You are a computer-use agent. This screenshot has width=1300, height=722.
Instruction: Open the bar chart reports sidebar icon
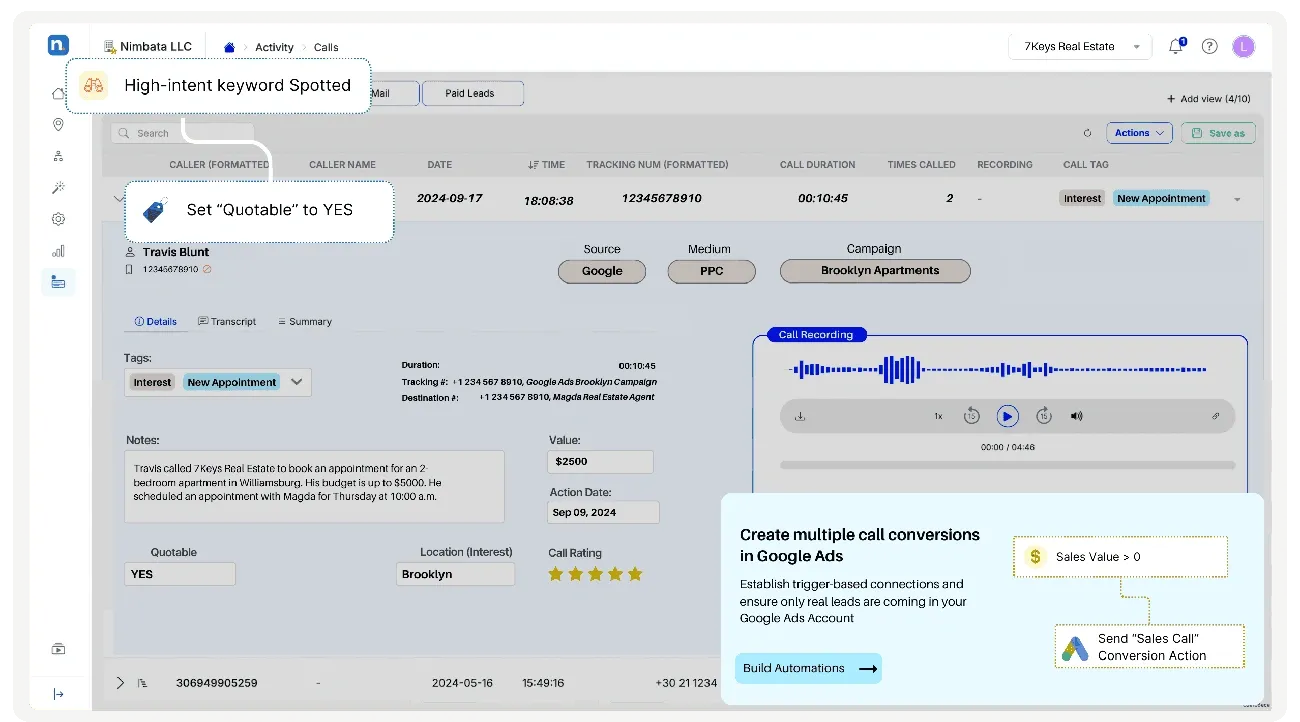(x=58, y=251)
